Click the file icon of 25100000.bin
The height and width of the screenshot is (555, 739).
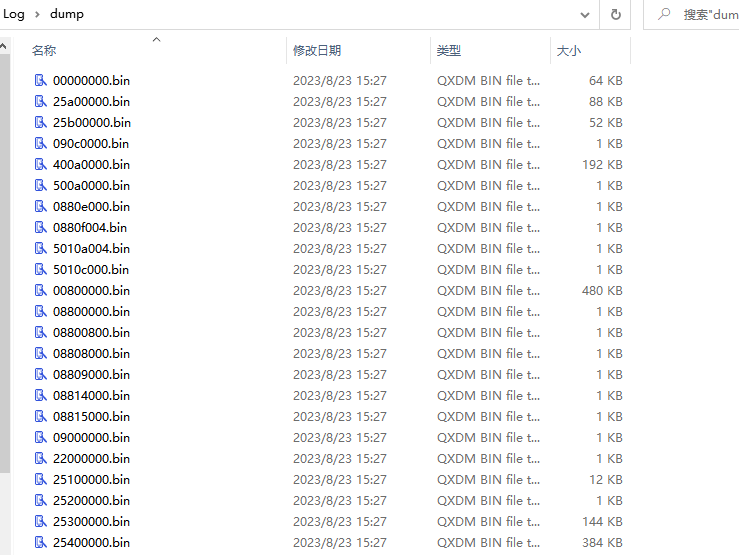(x=41, y=480)
